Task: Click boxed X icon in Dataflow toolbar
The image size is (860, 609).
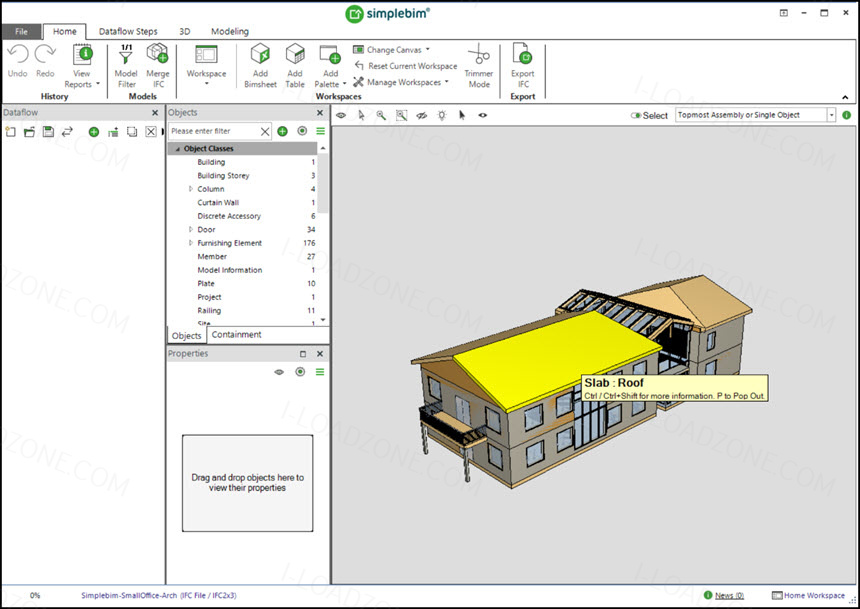Action: [151, 132]
